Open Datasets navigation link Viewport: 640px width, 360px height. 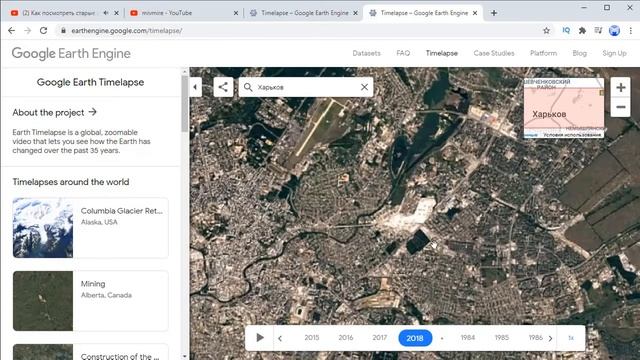point(367,53)
